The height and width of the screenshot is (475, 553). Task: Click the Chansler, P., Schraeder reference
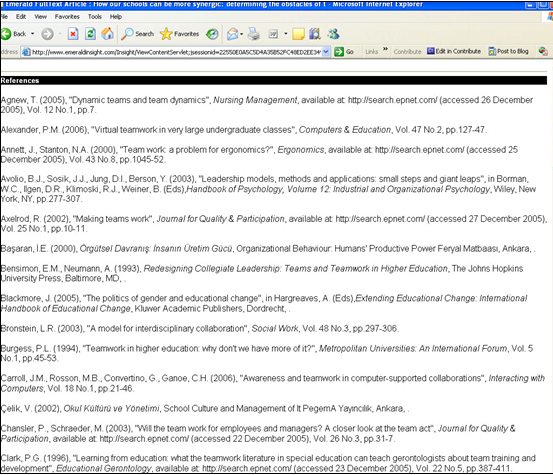[258, 433]
